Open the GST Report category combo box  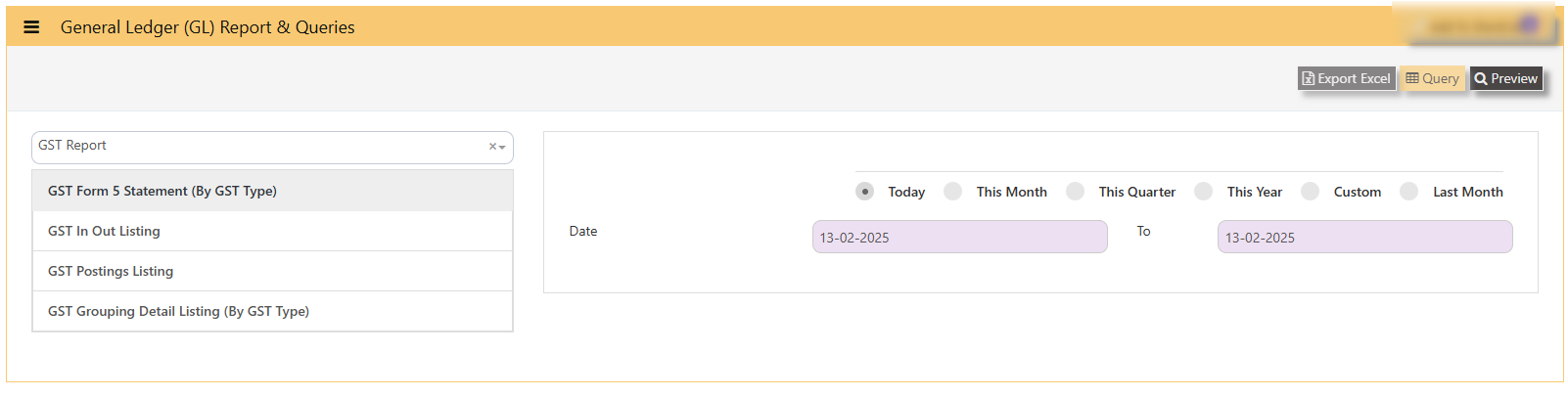coord(272,148)
